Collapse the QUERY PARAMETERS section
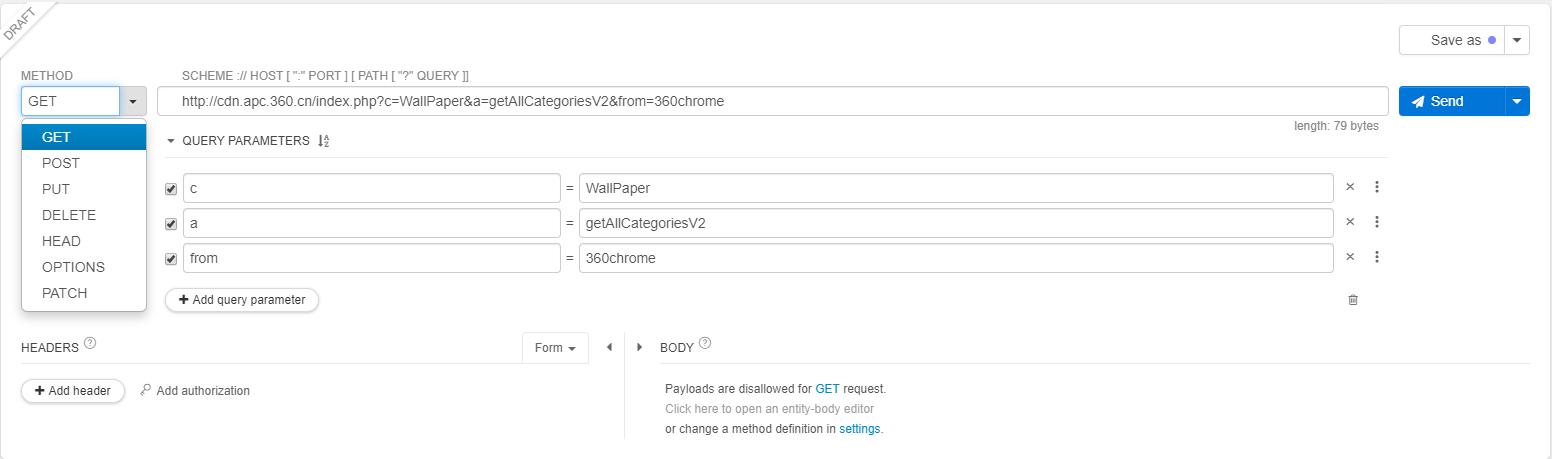 pos(171,141)
